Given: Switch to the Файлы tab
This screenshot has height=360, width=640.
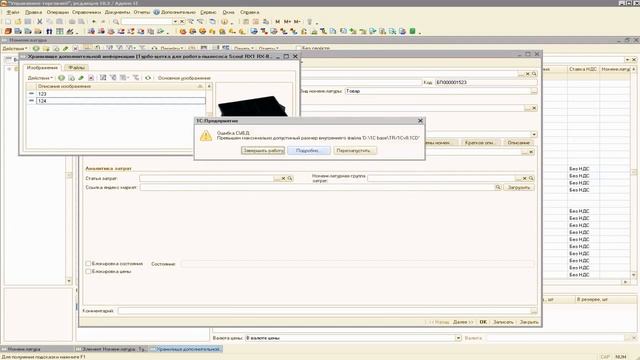Looking at the screenshot, I should pos(76,67).
